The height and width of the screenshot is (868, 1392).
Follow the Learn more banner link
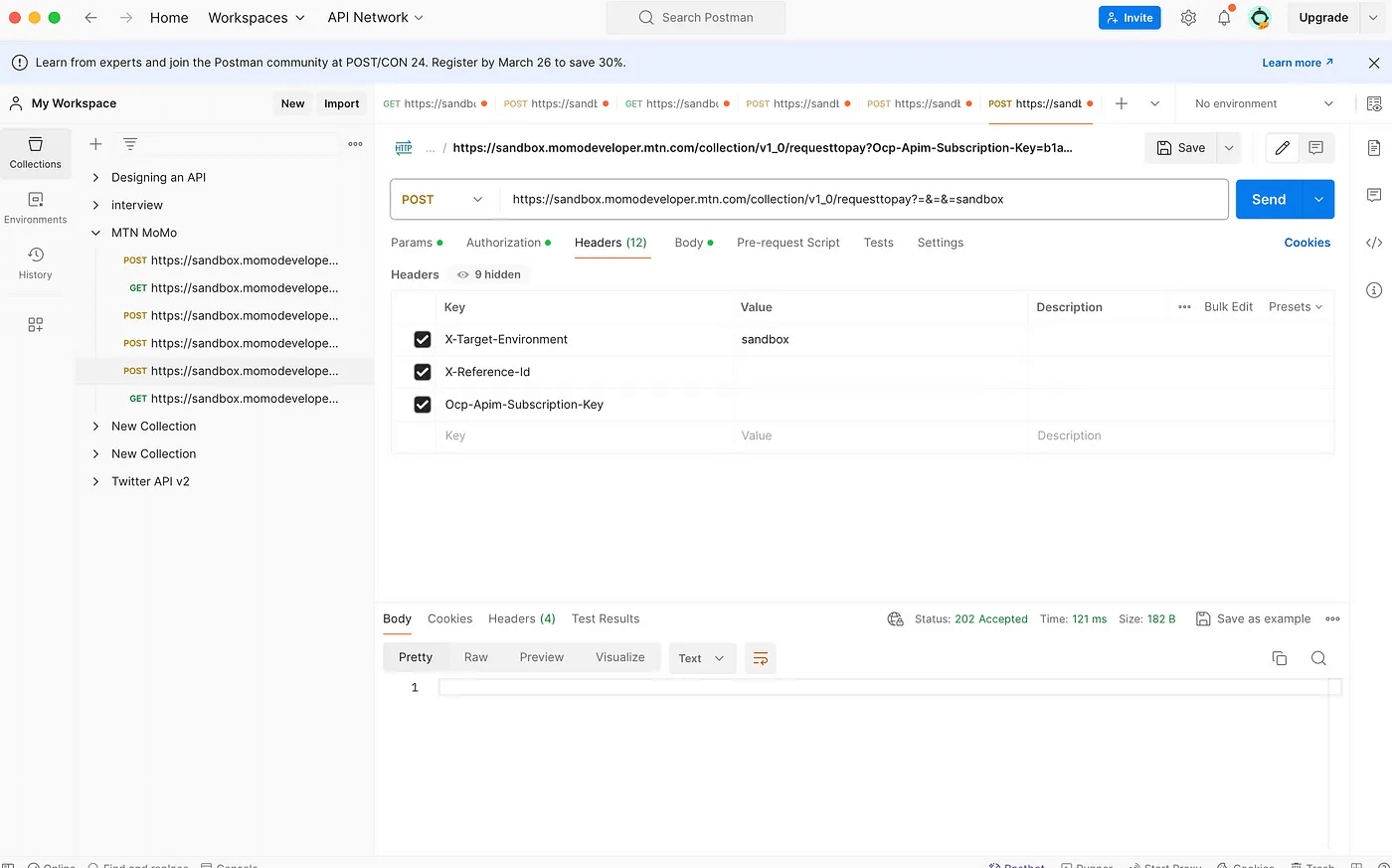coord(1298,63)
